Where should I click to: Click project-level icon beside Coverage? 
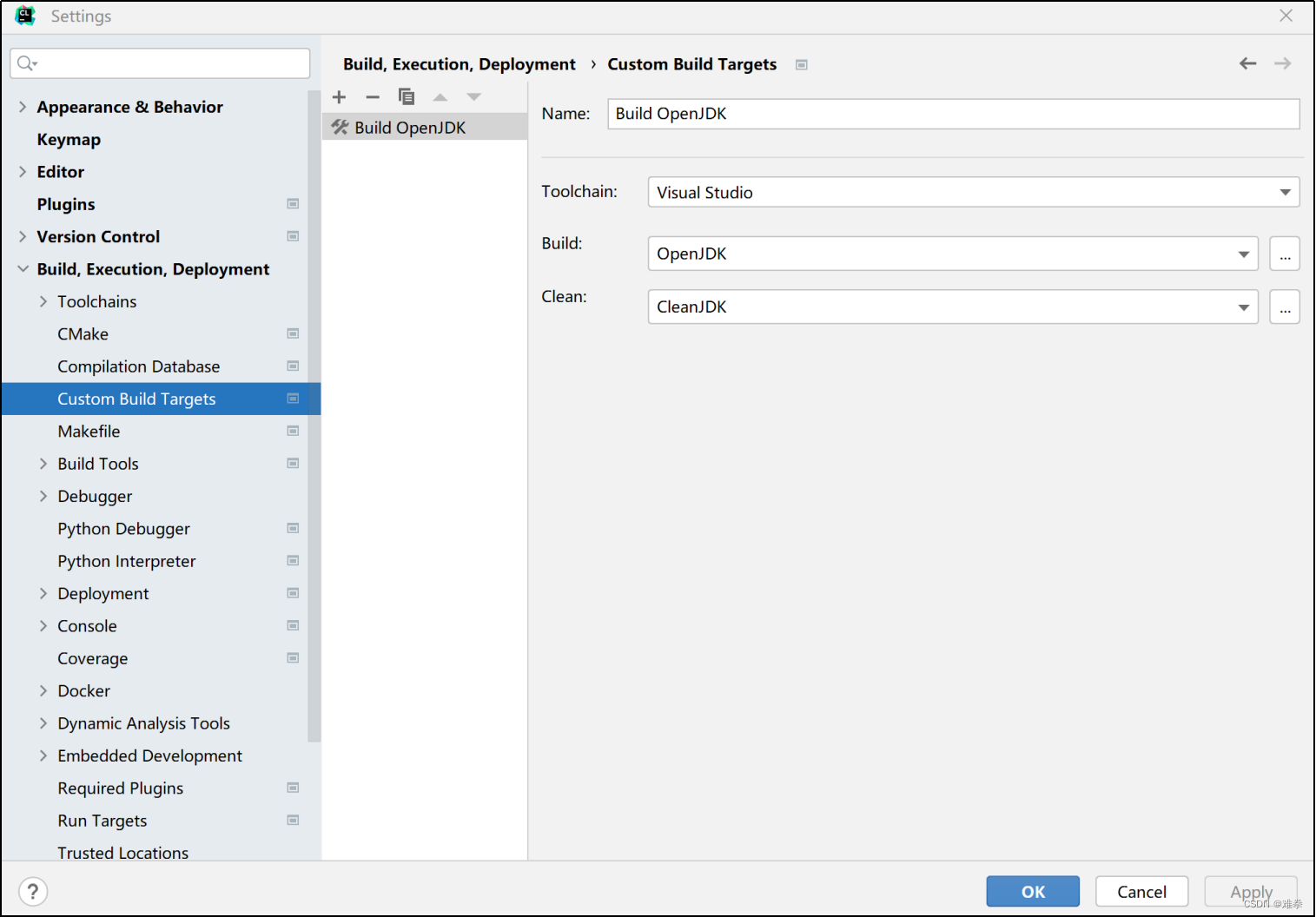point(293,658)
